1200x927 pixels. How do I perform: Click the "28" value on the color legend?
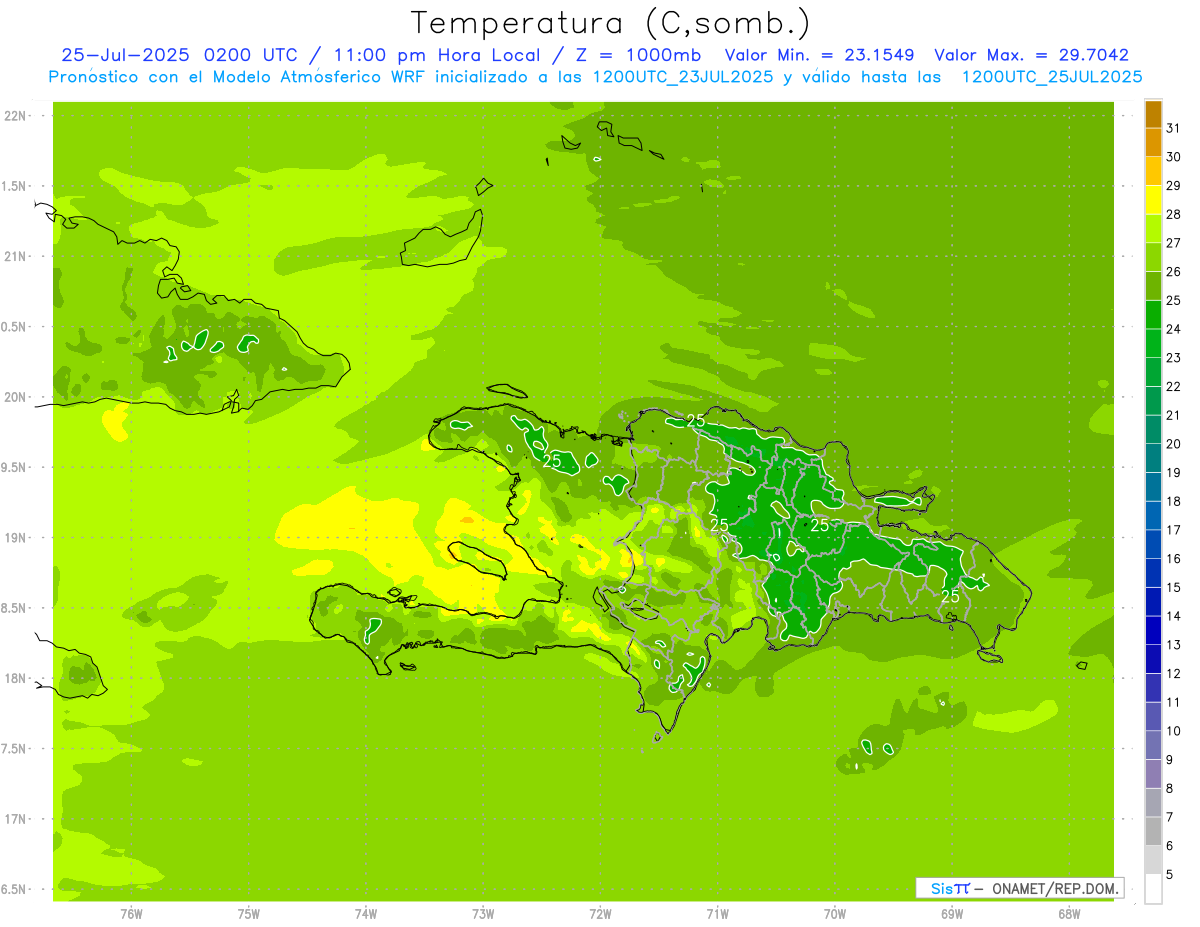coord(1174,215)
